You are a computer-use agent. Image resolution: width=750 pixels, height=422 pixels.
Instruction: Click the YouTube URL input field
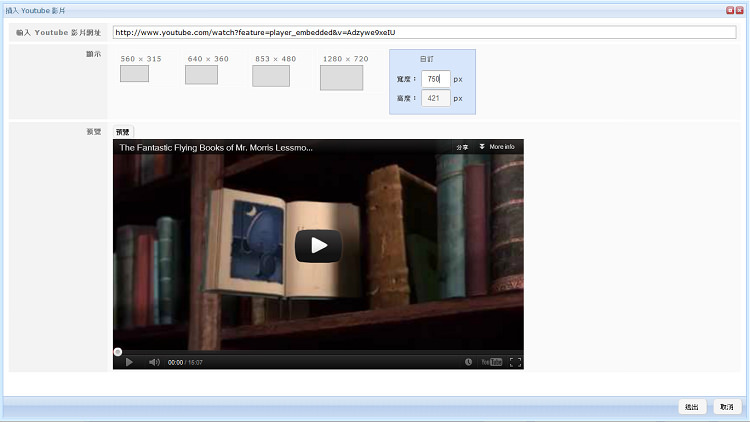425,33
